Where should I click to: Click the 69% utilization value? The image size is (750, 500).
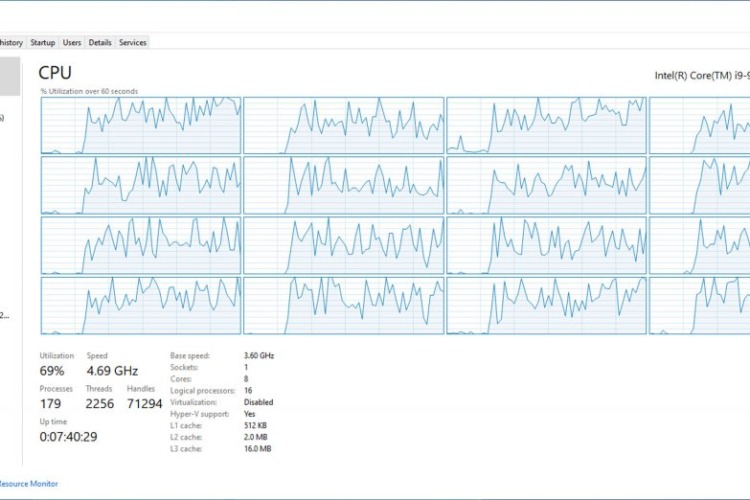[x=52, y=371]
